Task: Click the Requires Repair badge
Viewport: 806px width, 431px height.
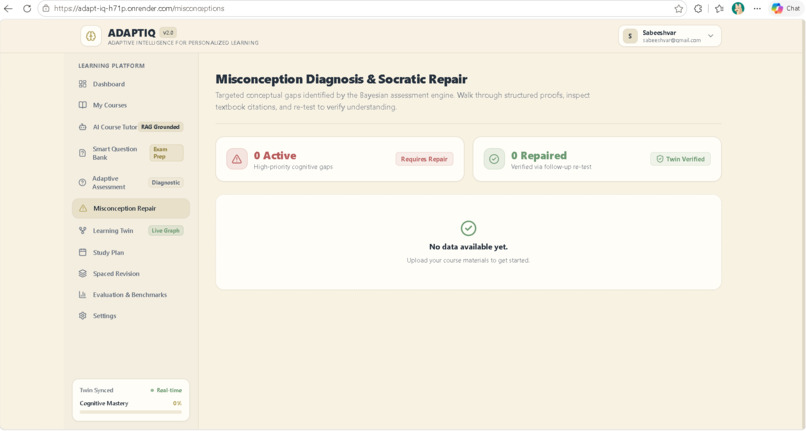Action: (424, 159)
